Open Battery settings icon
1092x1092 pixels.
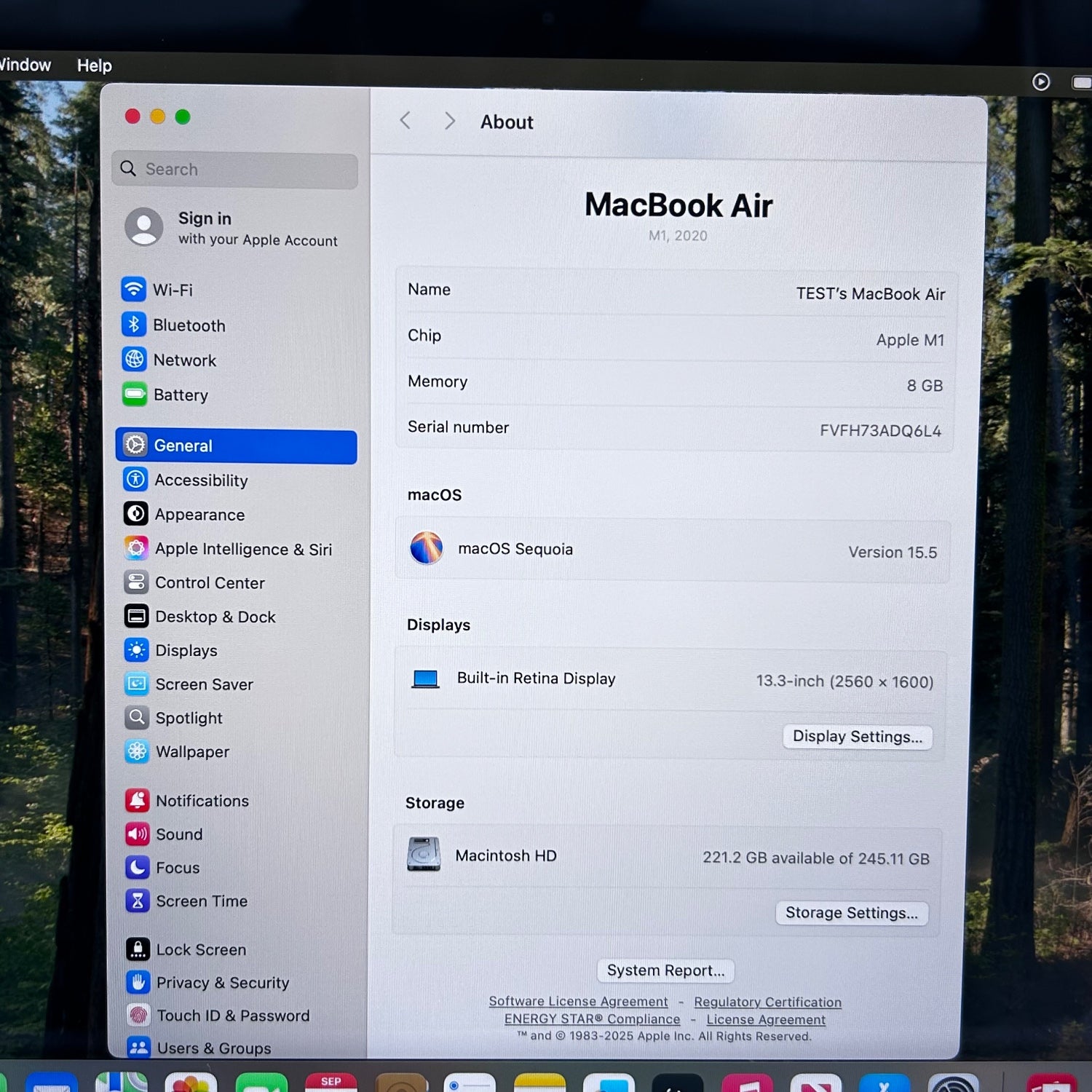point(135,394)
